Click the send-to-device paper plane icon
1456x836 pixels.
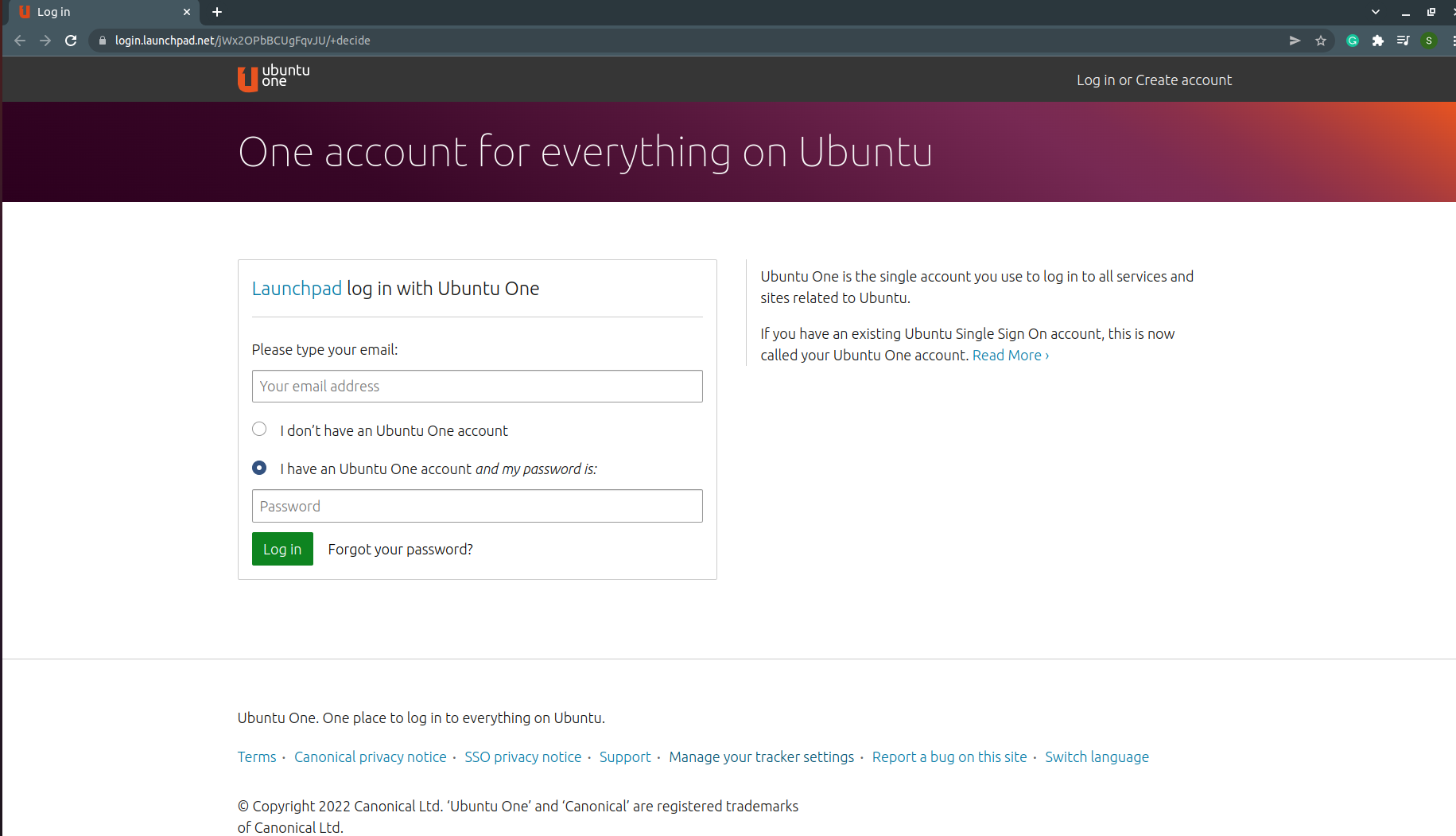[x=1295, y=41]
